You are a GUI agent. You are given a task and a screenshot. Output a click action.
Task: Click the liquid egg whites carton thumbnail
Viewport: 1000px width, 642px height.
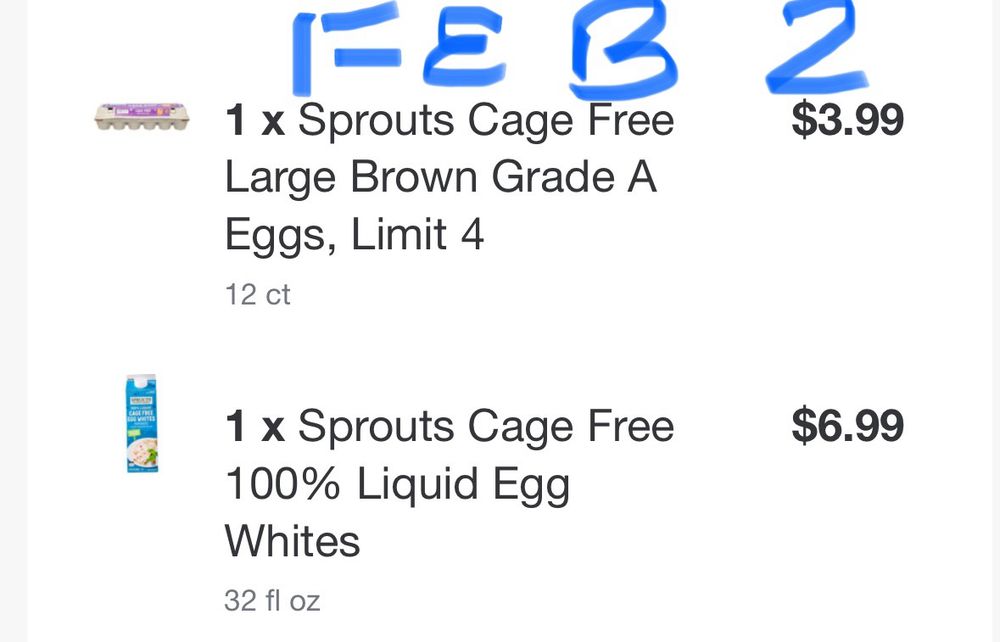tap(141, 423)
